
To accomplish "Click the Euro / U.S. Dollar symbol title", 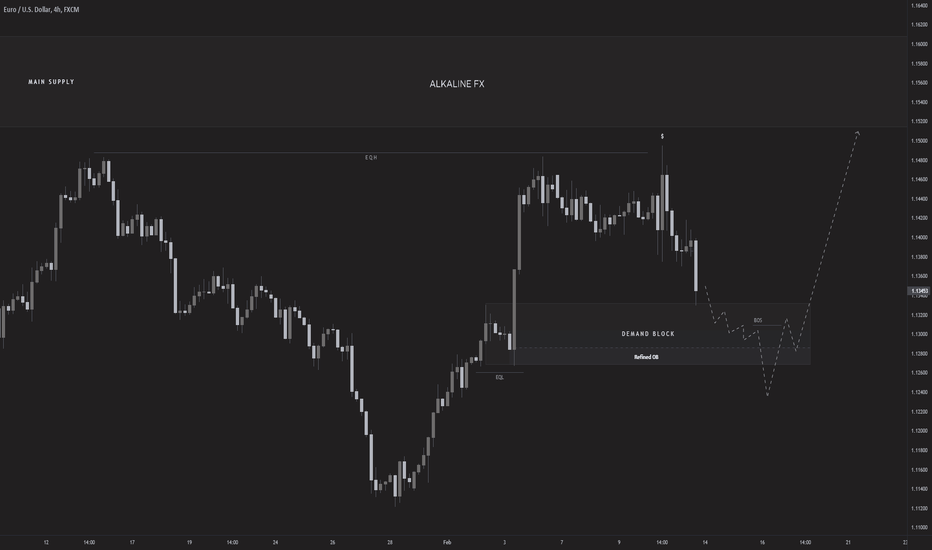I will point(41,10).
